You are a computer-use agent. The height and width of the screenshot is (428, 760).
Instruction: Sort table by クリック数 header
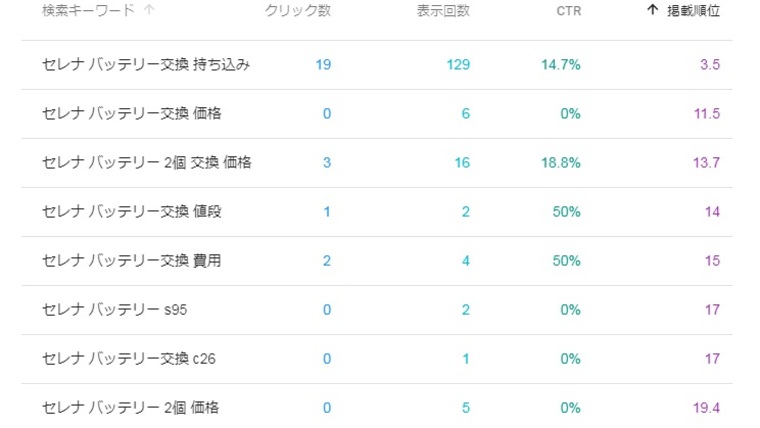coord(298,11)
